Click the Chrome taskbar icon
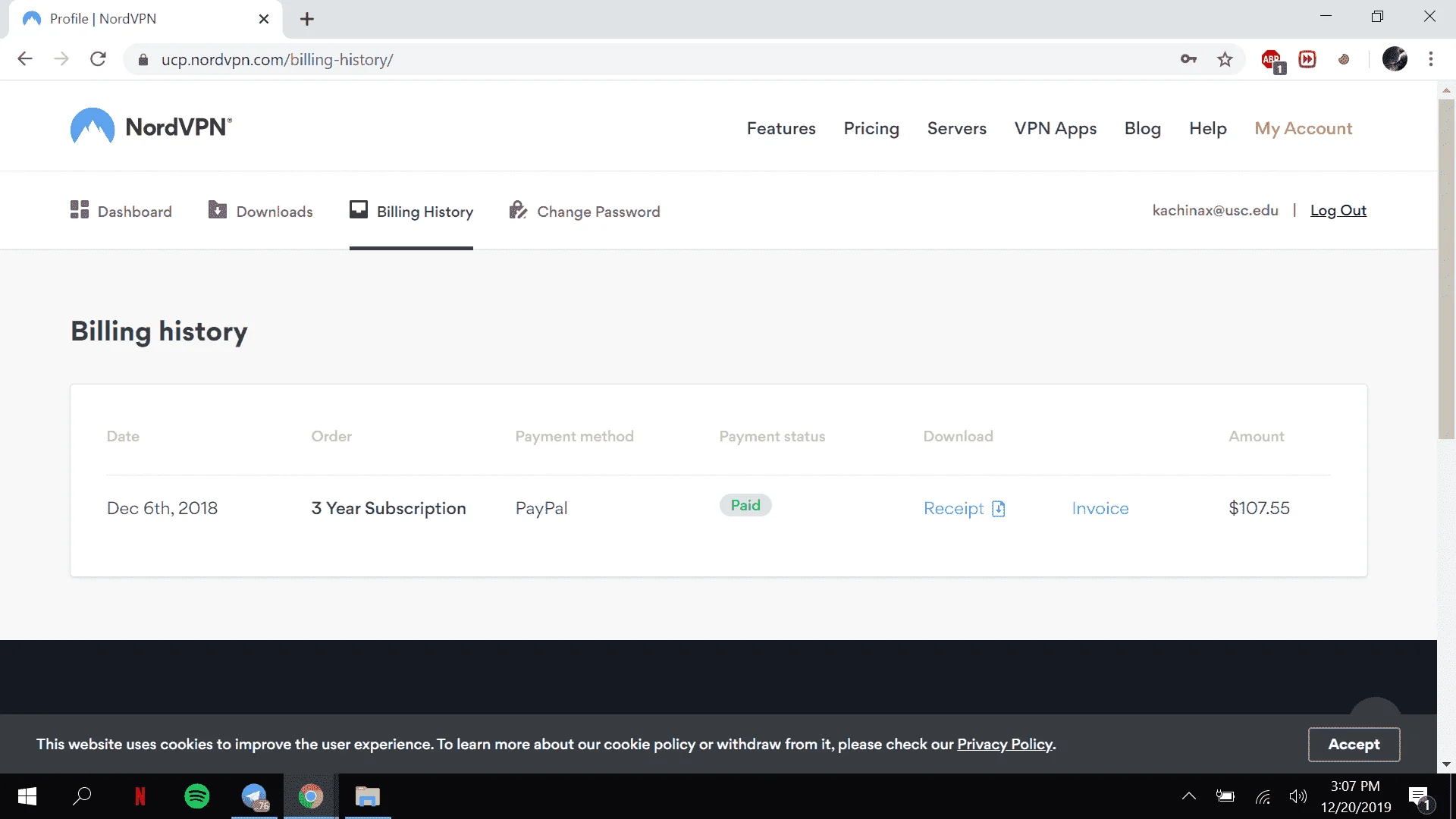Viewport: 1456px width, 819px height. [x=311, y=796]
